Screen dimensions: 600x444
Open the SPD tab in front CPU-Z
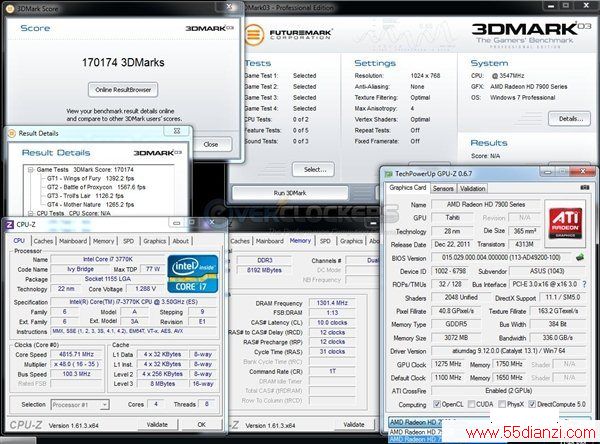pos(129,241)
